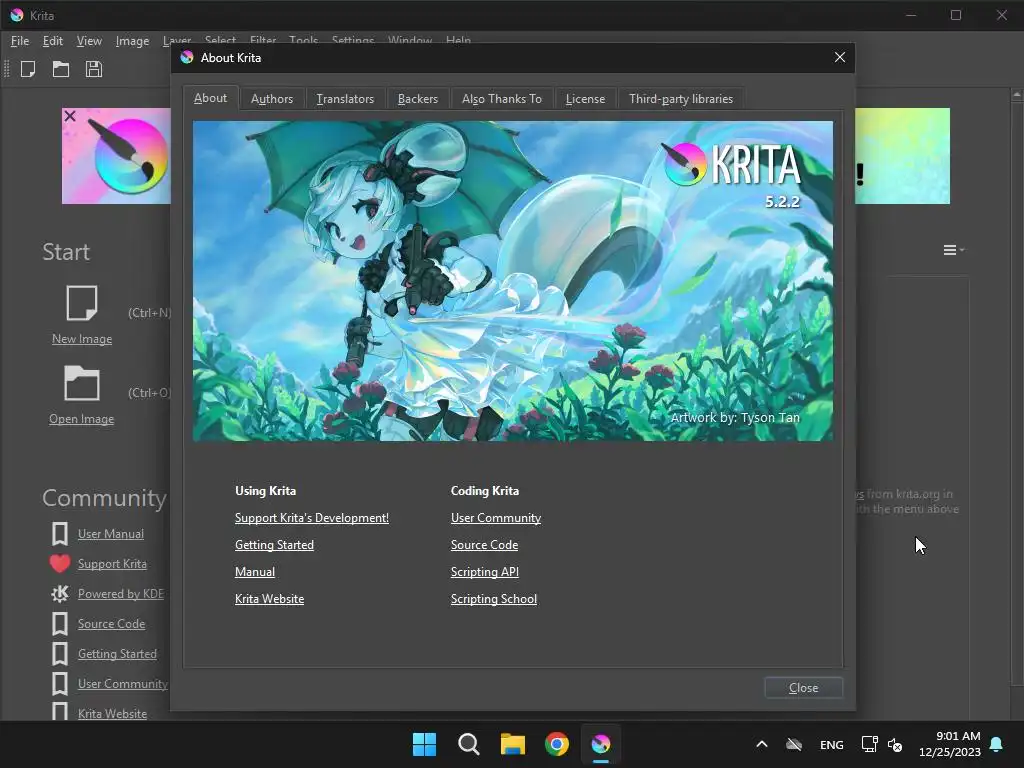The height and width of the screenshot is (768, 1024).
Task: Show hidden system tray icons
Action: 761,744
